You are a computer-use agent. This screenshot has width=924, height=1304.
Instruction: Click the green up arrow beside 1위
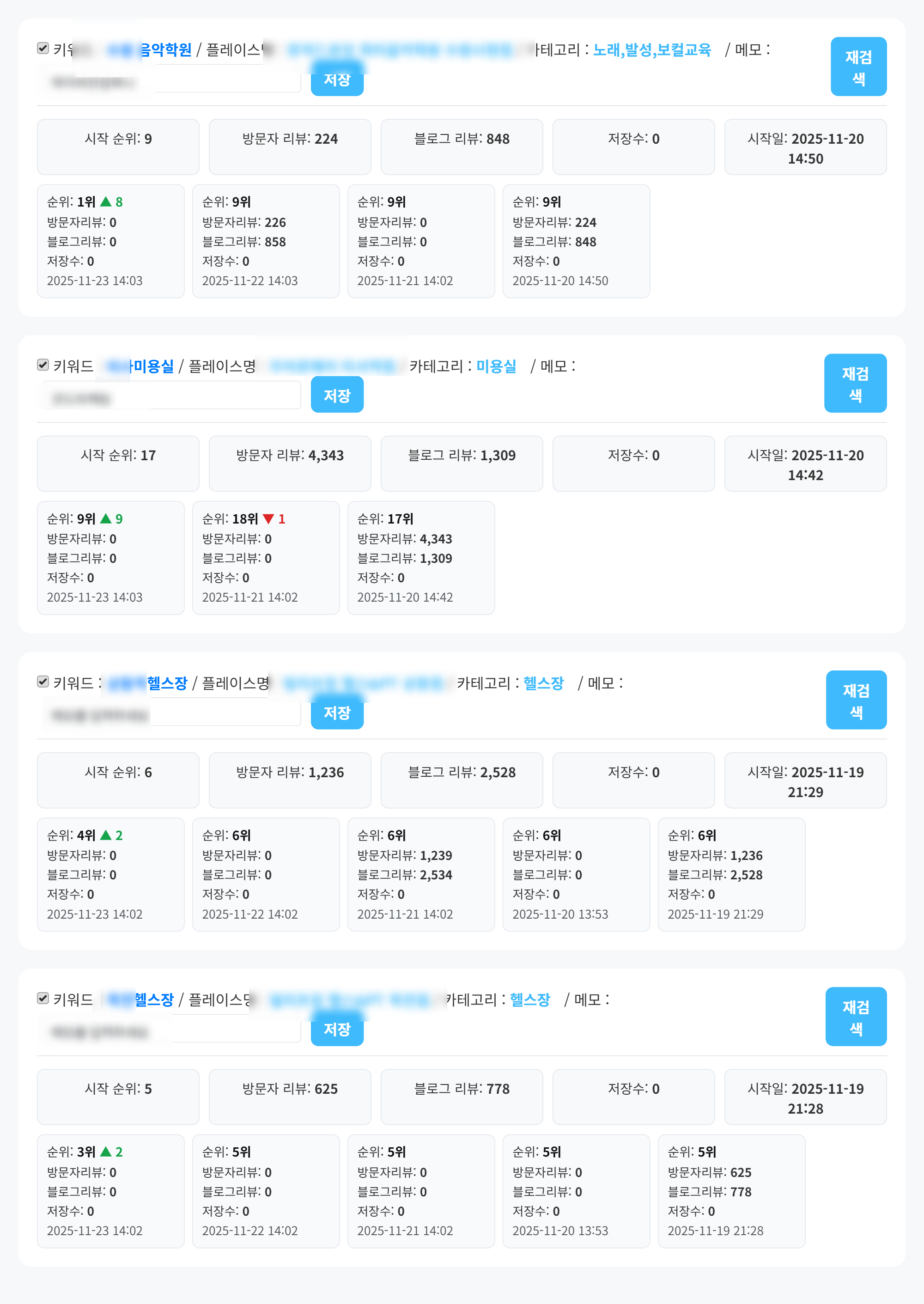(105, 202)
